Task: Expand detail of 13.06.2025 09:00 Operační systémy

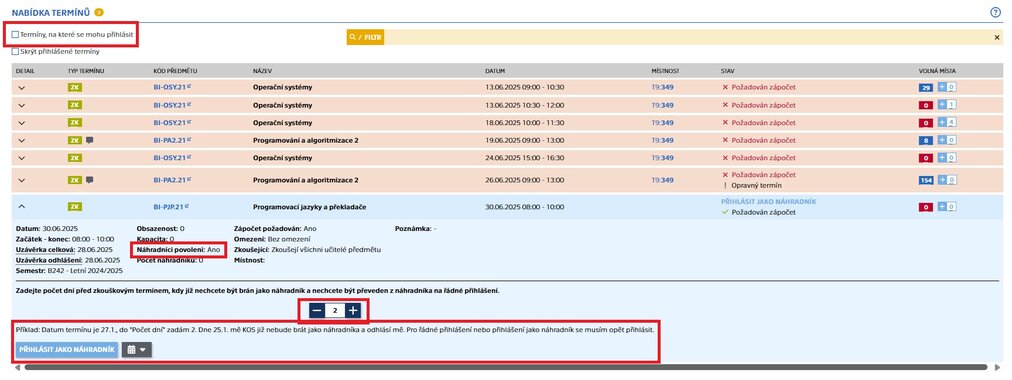Action: click(x=21, y=87)
